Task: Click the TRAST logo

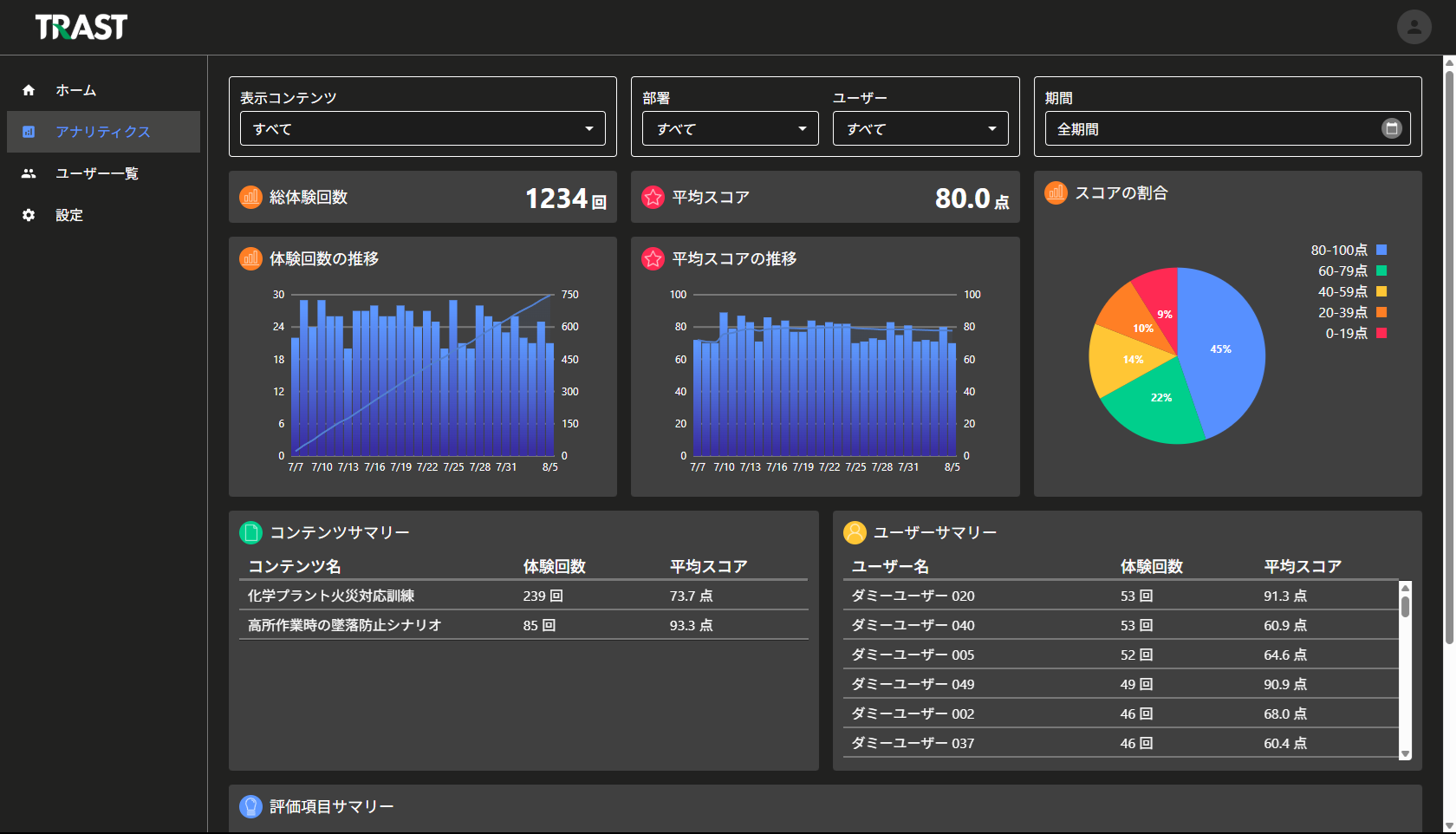Action: coord(81,28)
